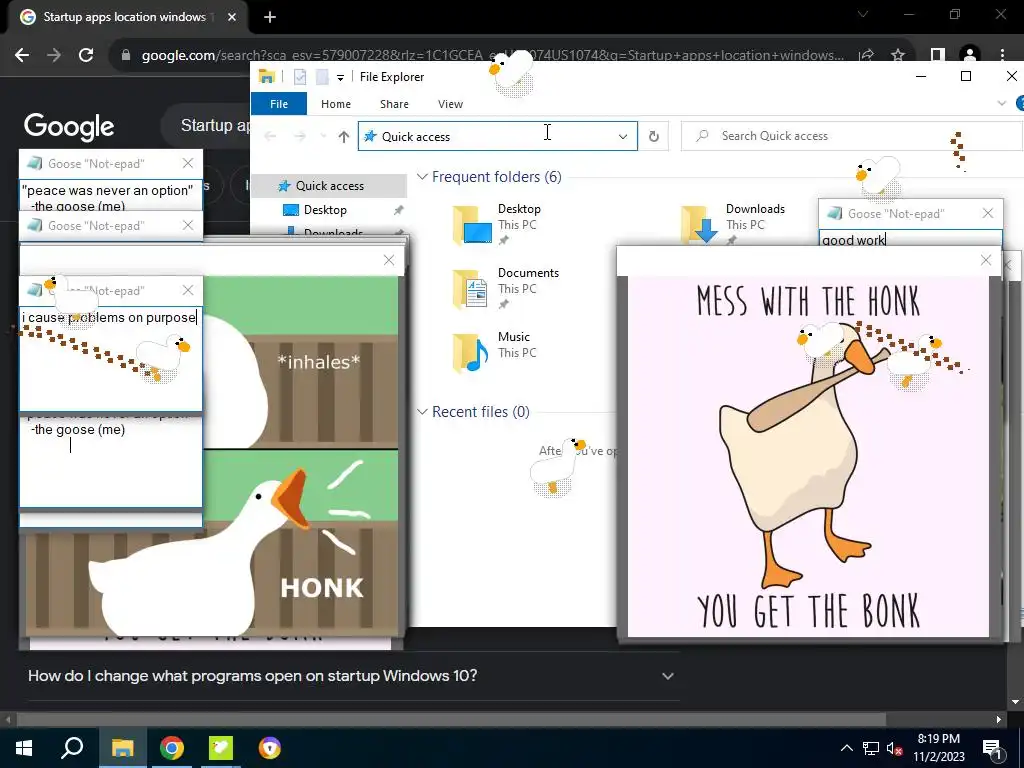Close the Mess with the Honk image window
The width and height of the screenshot is (1024, 768).
986,260
